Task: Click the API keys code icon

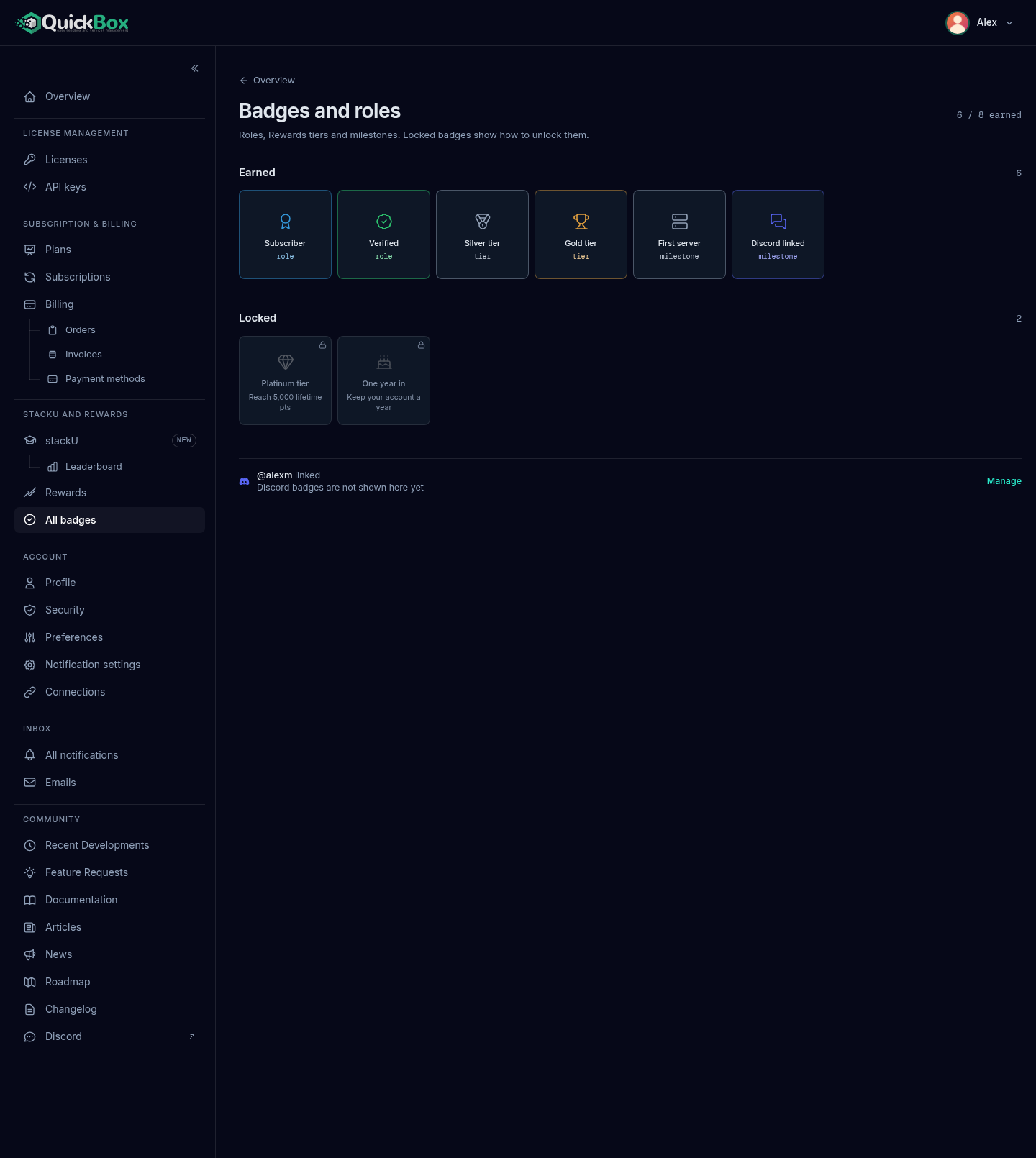Action: [x=30, y=187]
